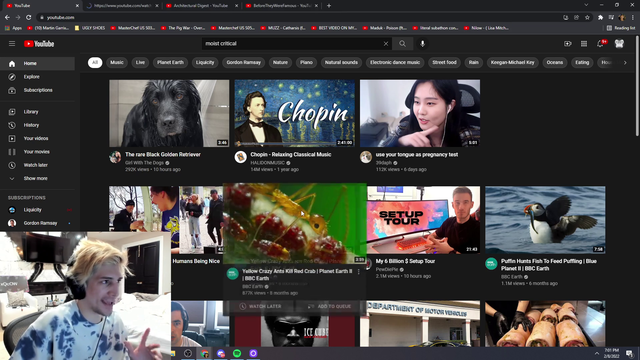
Task: Click the magnifier search button
Action: [x=402, y=44]
